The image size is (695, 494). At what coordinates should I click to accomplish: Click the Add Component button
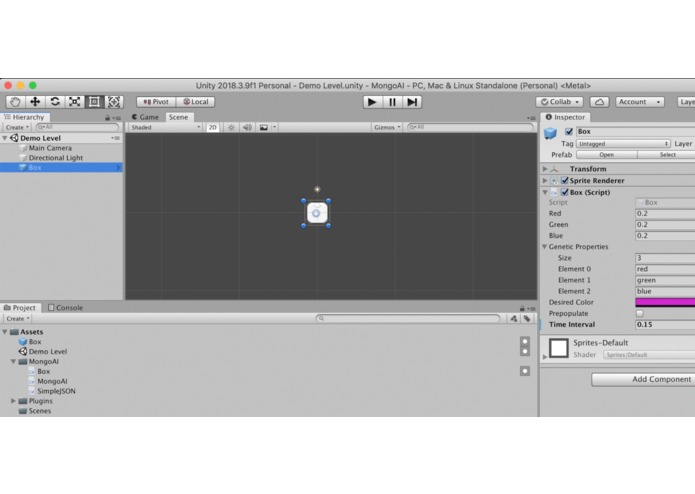(x=643, y=379)
